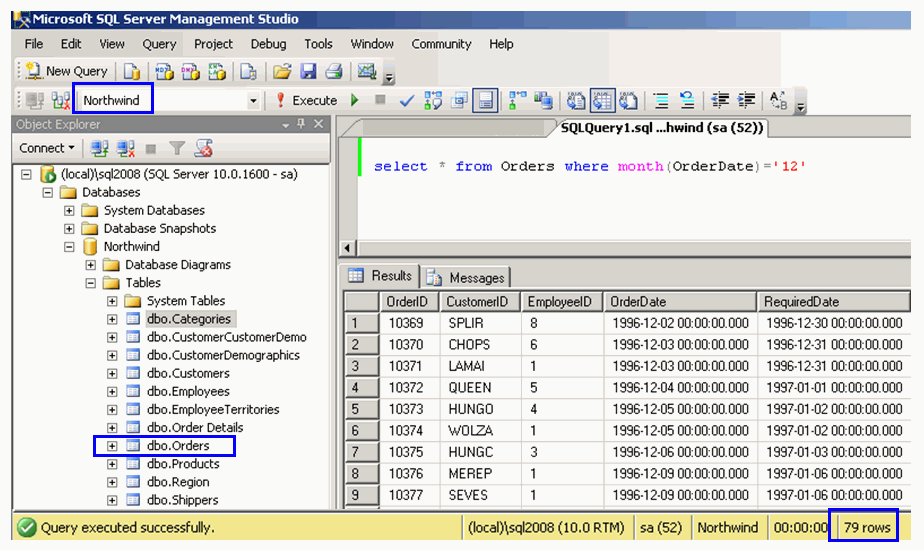This screenshot has height=550, width=924.
Task: Click the Parse checkmark icon
Action: pyautogui.click(x=407, y=100)
